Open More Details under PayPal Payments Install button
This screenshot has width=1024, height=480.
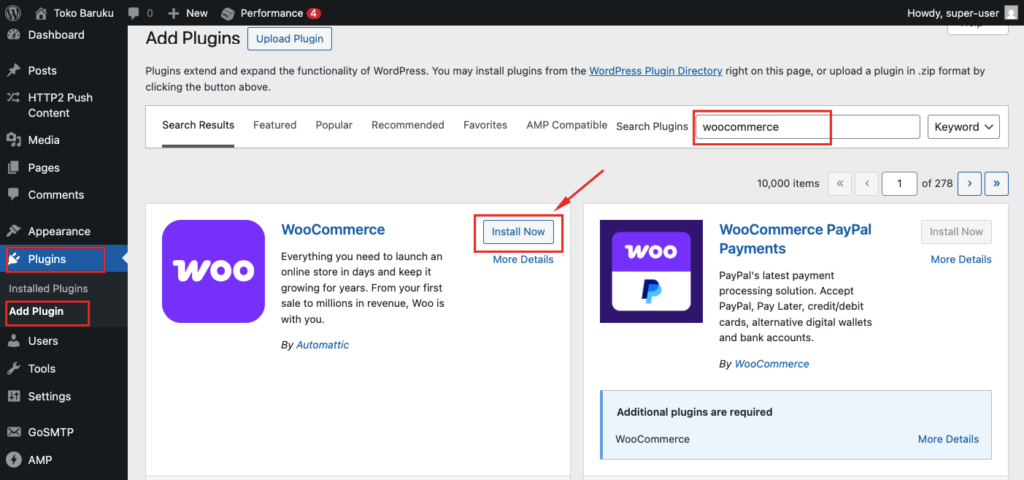pos(961,259)
